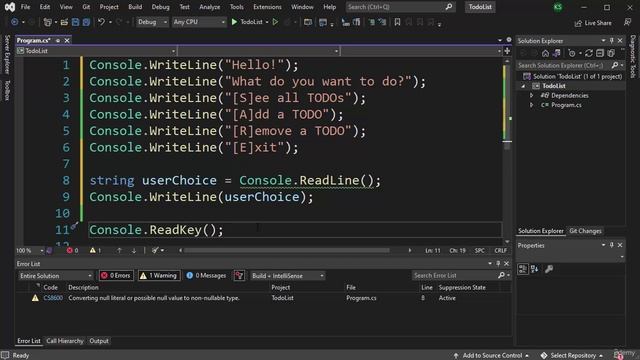Click the Open File folder icon
Screen dimensions: 640x360
click(x=64, y=22)
